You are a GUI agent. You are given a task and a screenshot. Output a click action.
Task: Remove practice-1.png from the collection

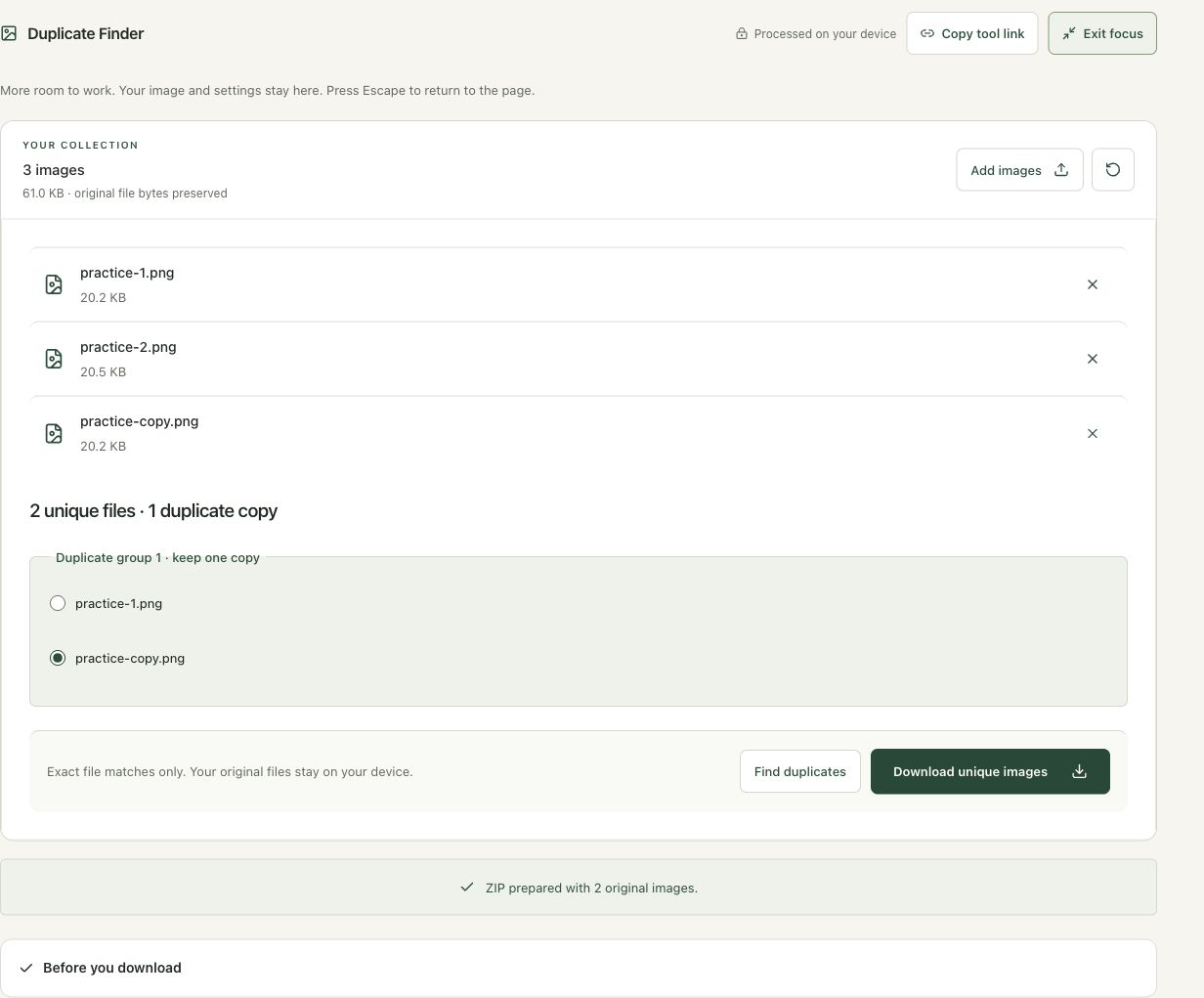(x=1093, y=284)
